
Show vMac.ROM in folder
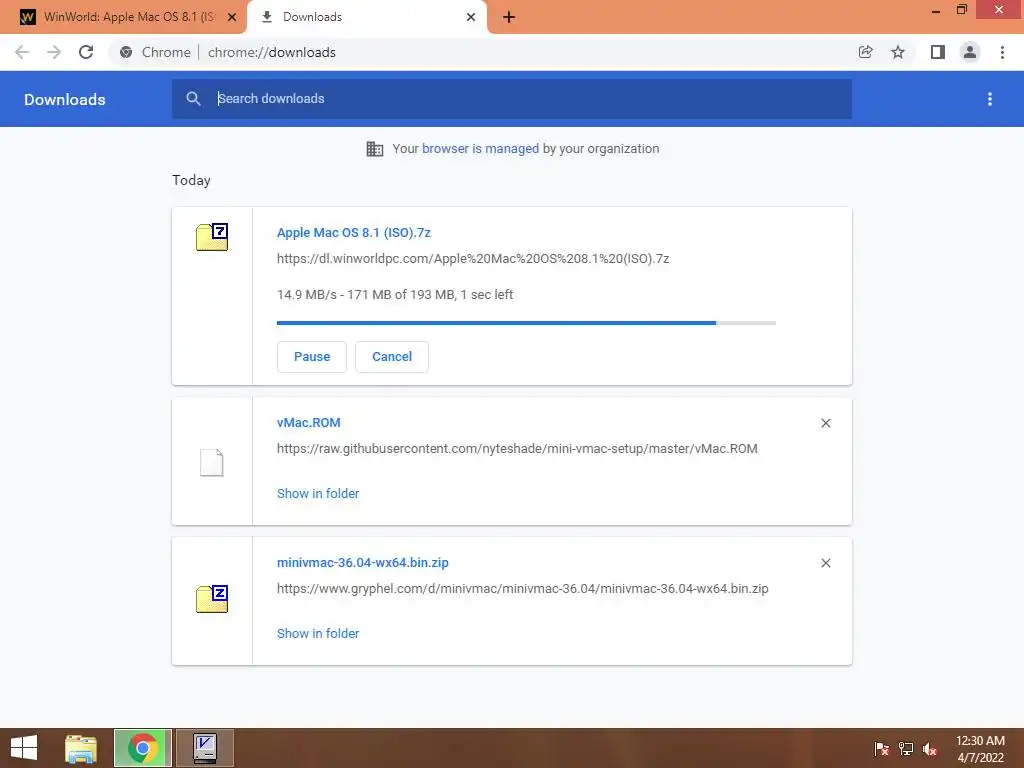click(318, 494)
